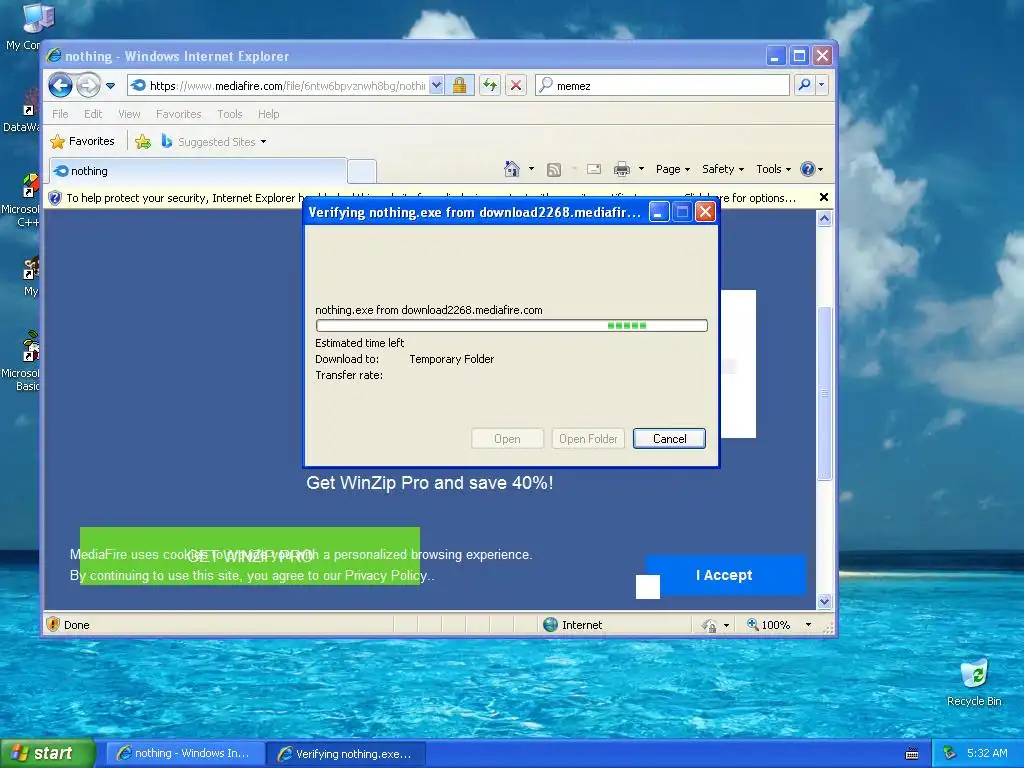
Task: Click the RSS feeds icon
Action: (x=554, y=170)
